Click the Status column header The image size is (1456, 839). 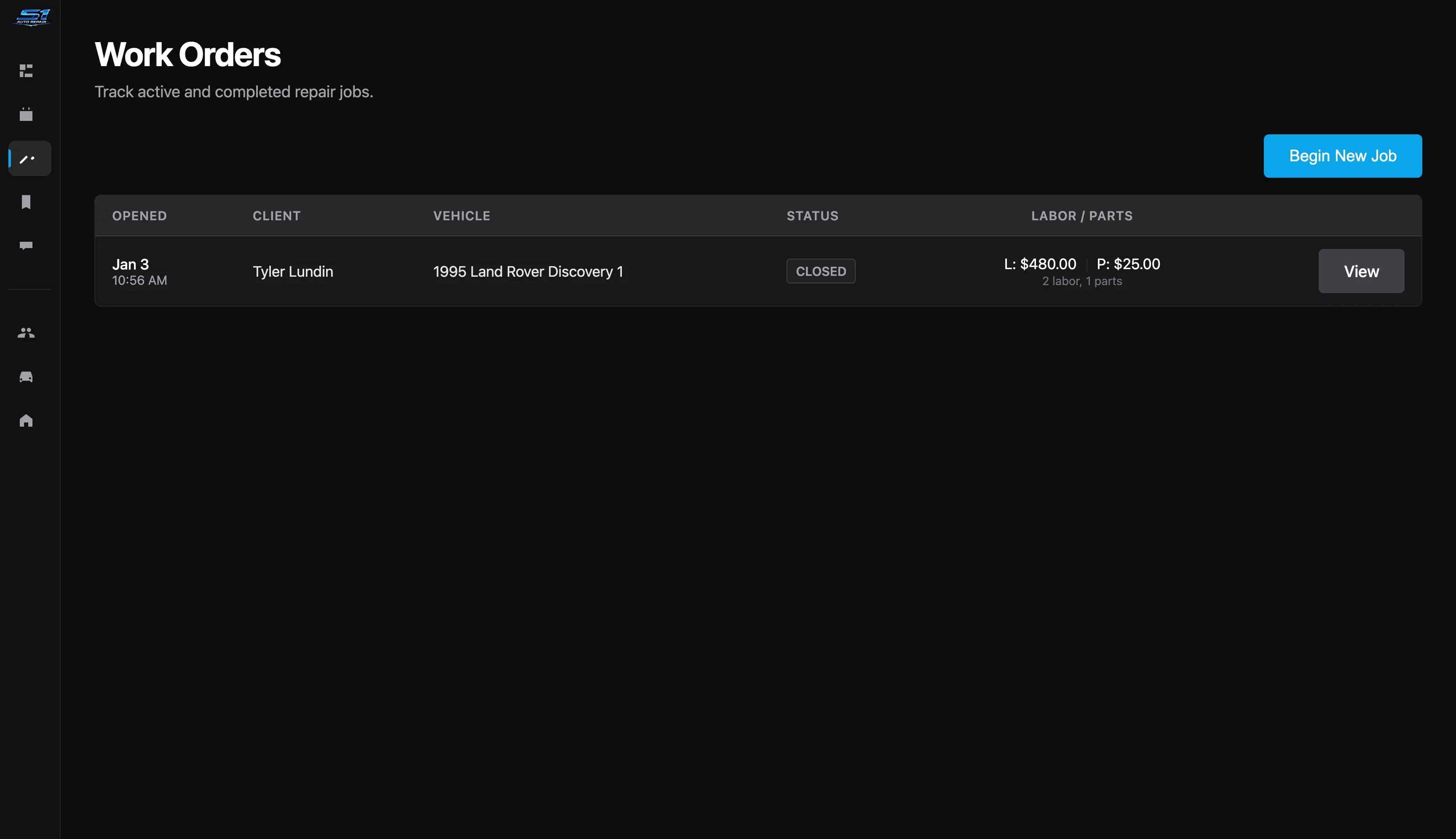[812, 216]
